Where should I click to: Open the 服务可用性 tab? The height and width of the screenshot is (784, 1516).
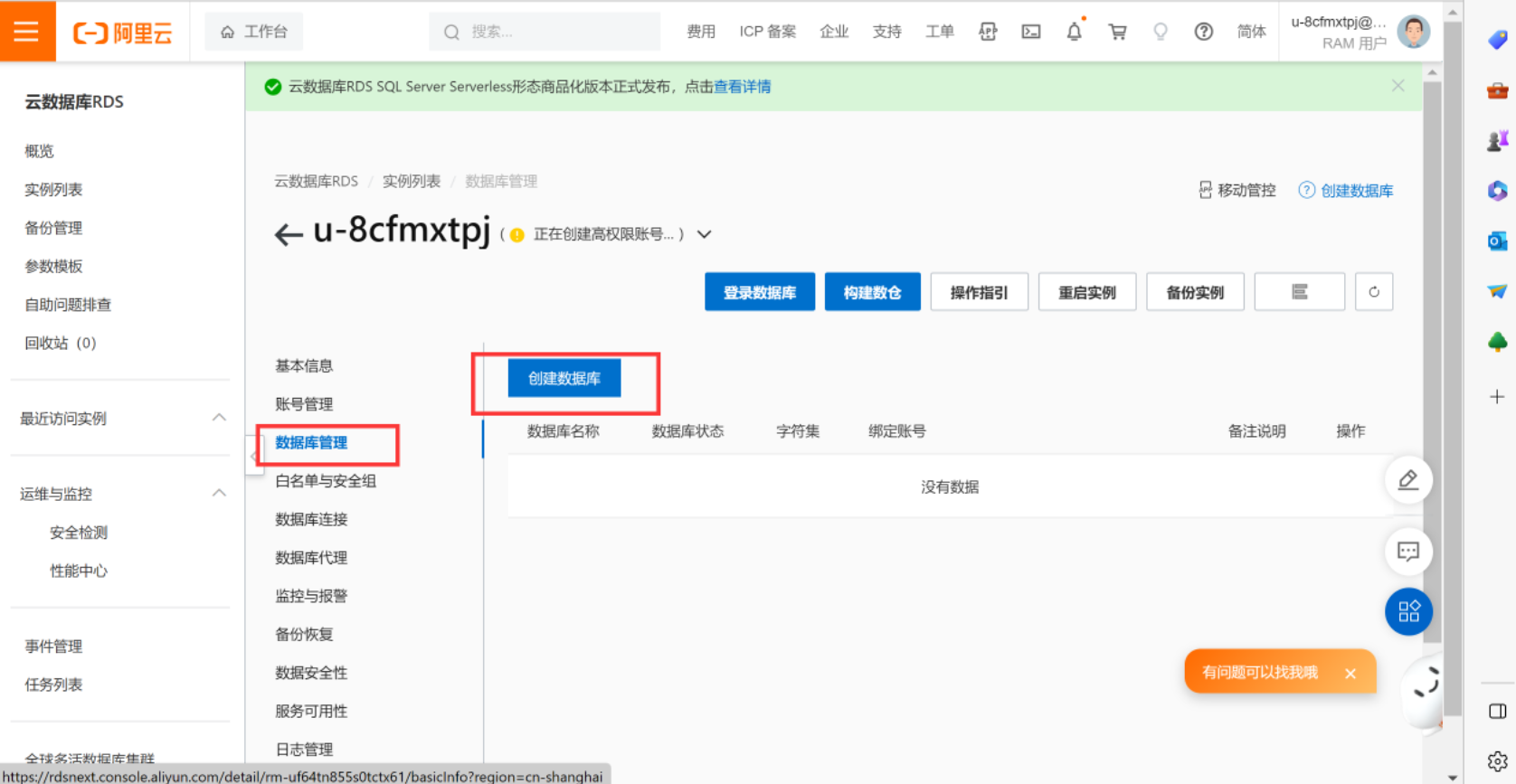(311, 712)
